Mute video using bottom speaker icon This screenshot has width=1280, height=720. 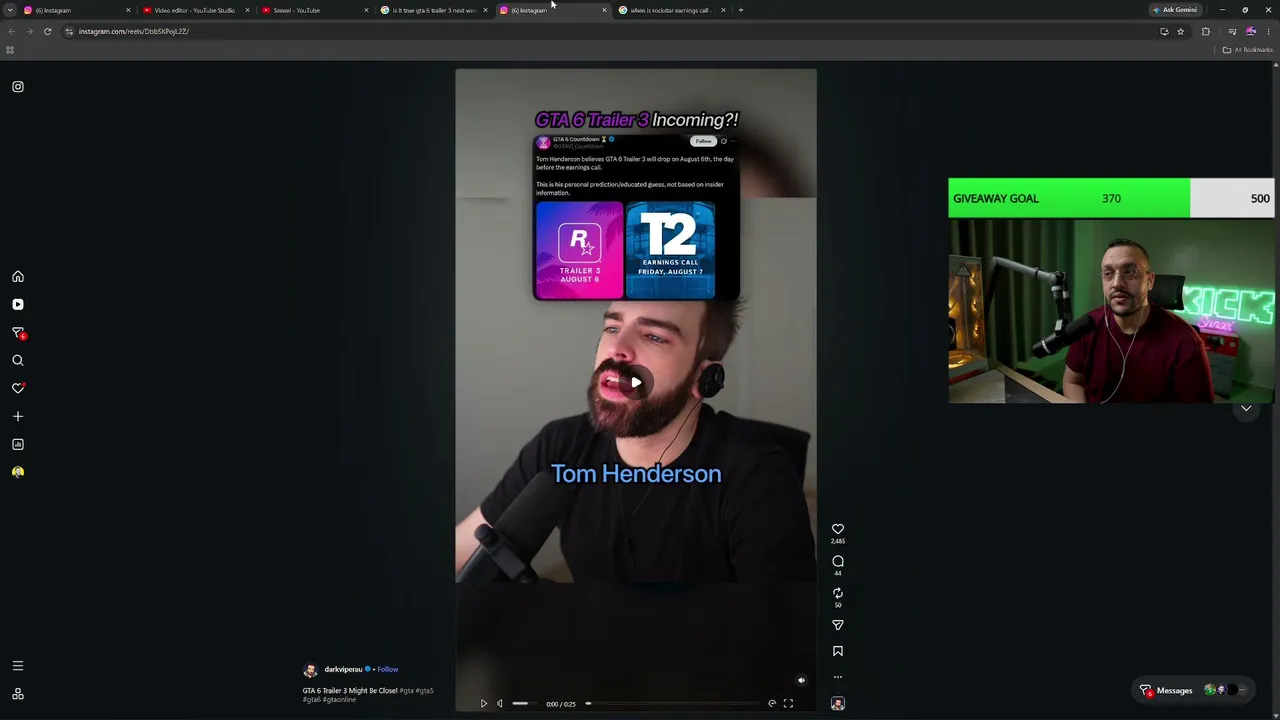(x=500, y=704)
